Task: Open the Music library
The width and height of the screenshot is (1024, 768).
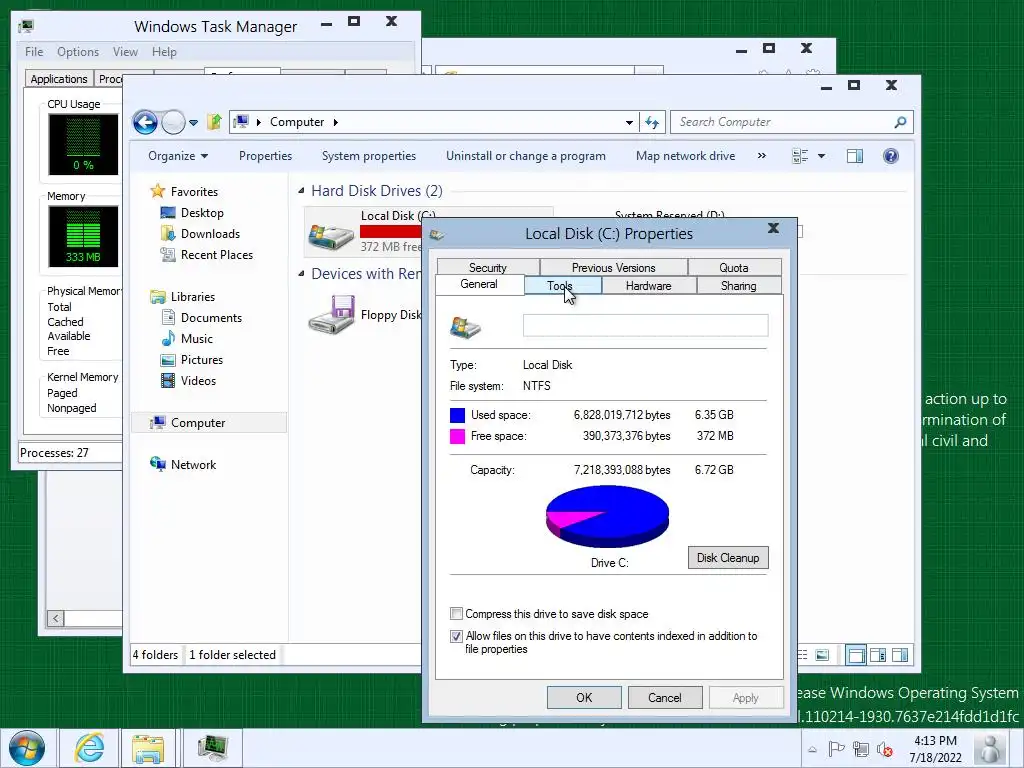Action: click(197, 339)
